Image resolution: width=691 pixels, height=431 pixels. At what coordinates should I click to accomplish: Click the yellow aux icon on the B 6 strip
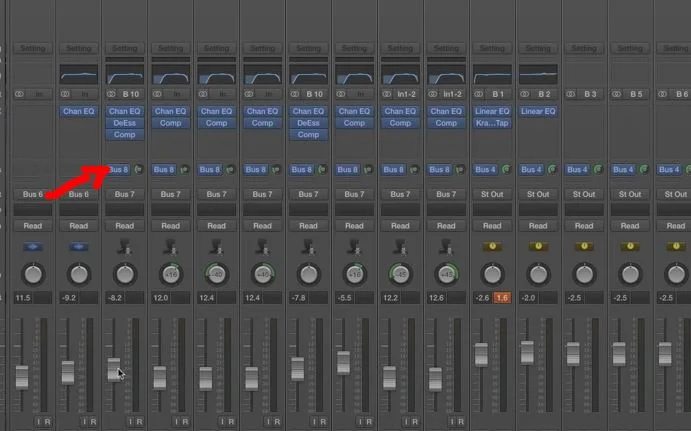pyautogui.click(x=676, y=246)
